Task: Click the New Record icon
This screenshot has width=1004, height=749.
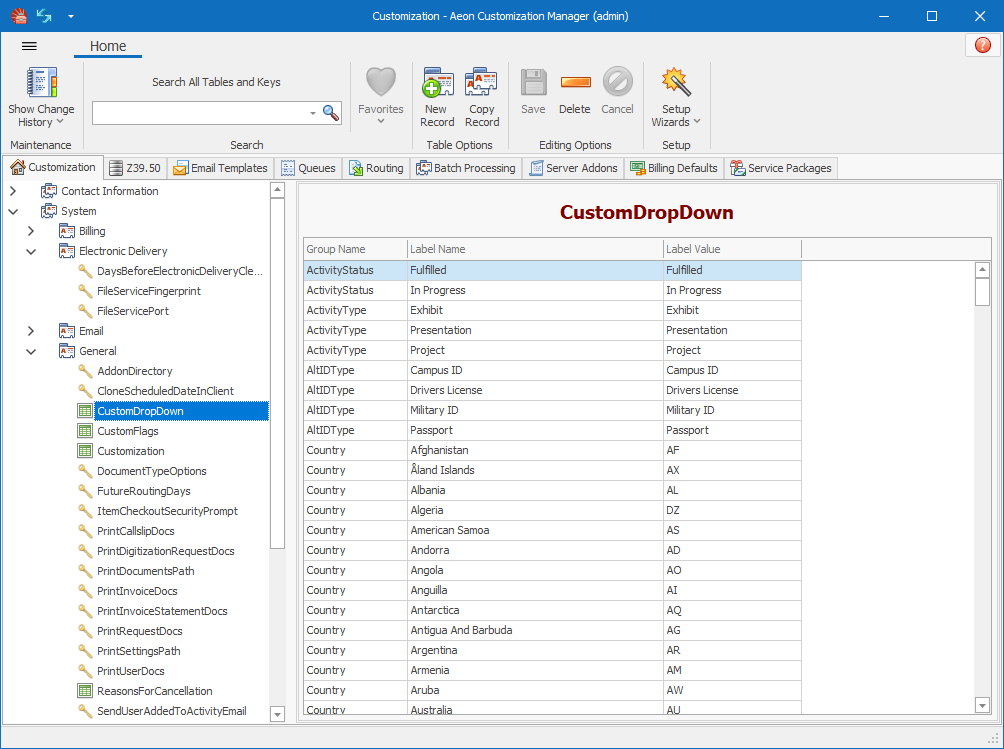Action: [x=437, y=84]
